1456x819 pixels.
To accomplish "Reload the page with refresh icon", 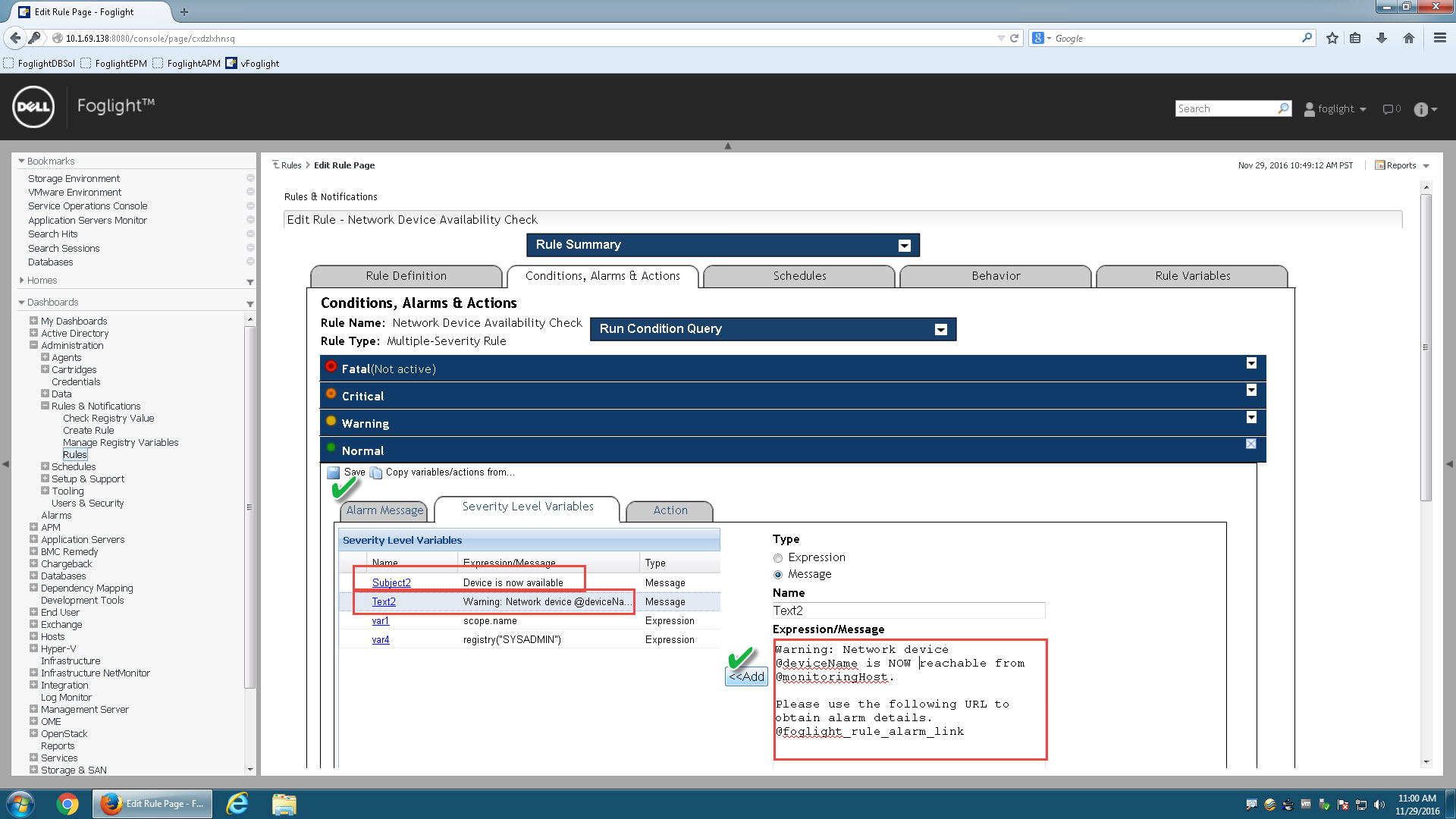I will (x=1014, y=38).
